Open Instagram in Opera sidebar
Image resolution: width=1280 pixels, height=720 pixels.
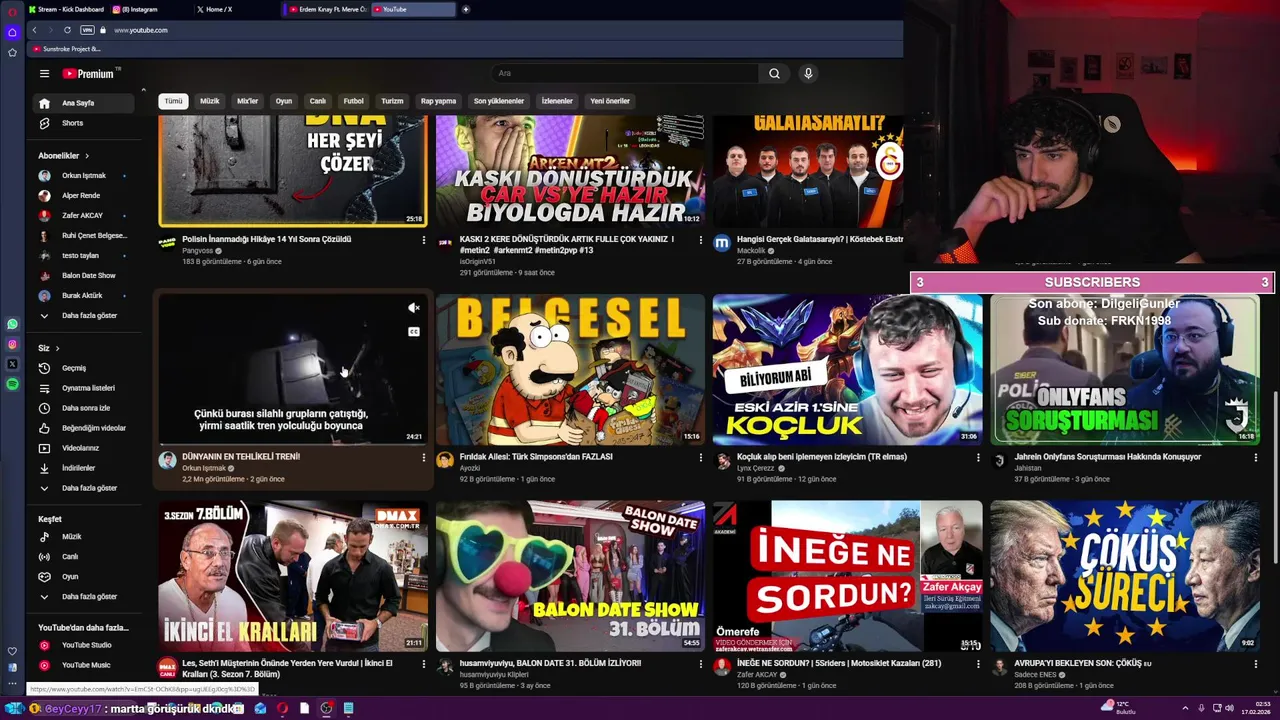(x=12, y=344)
